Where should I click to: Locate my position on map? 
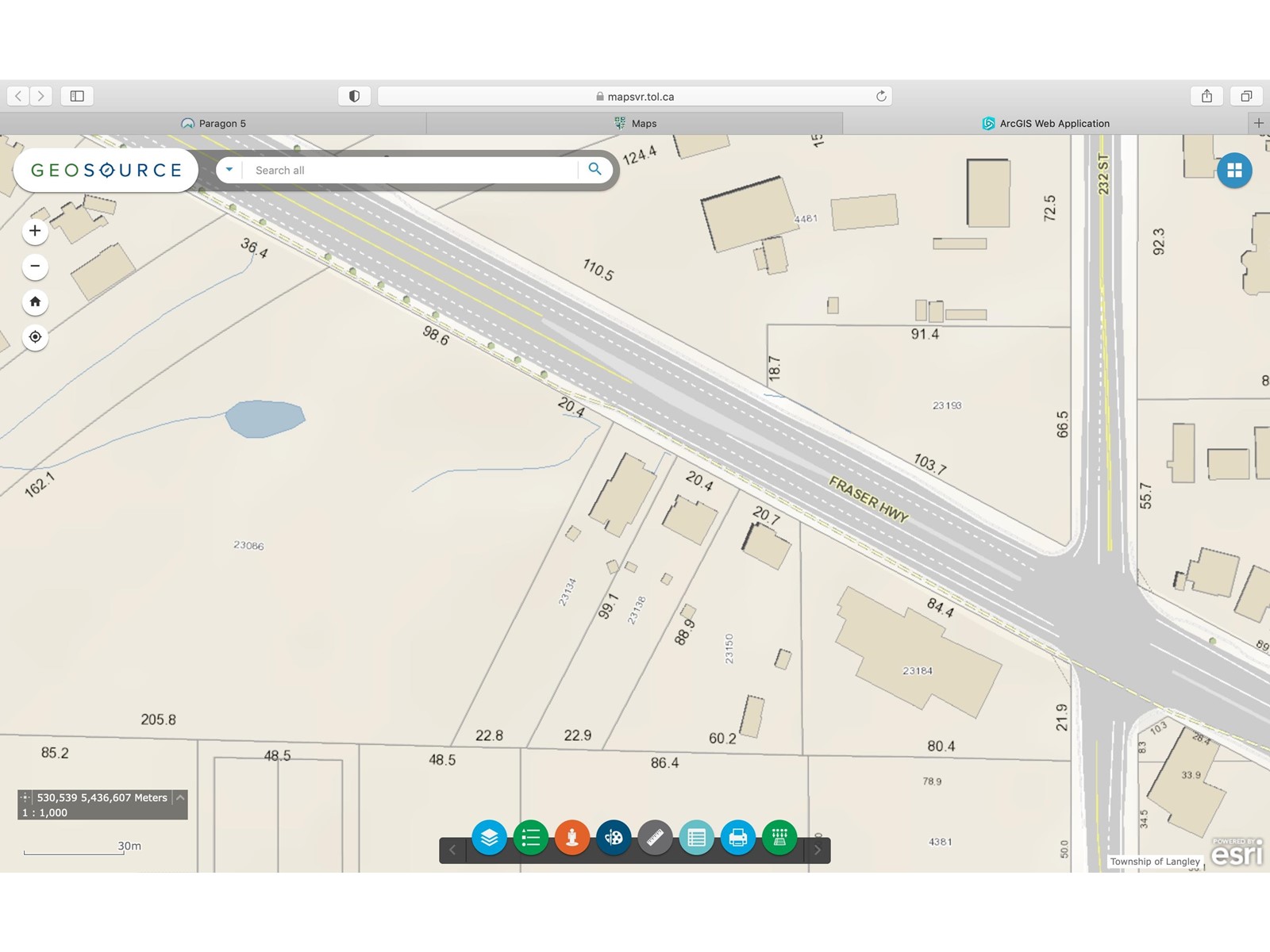pyautogui.click(x=35, y=337)
